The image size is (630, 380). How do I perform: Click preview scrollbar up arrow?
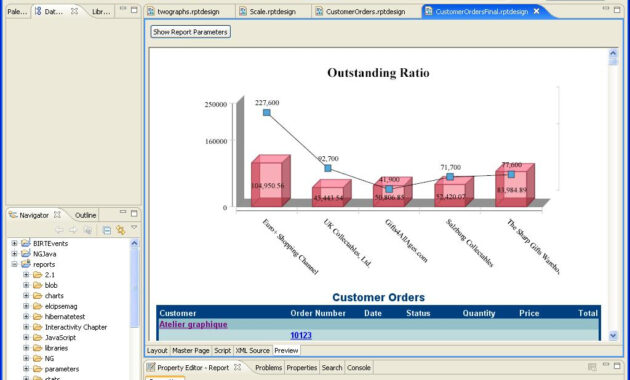[x=613, y=53]
